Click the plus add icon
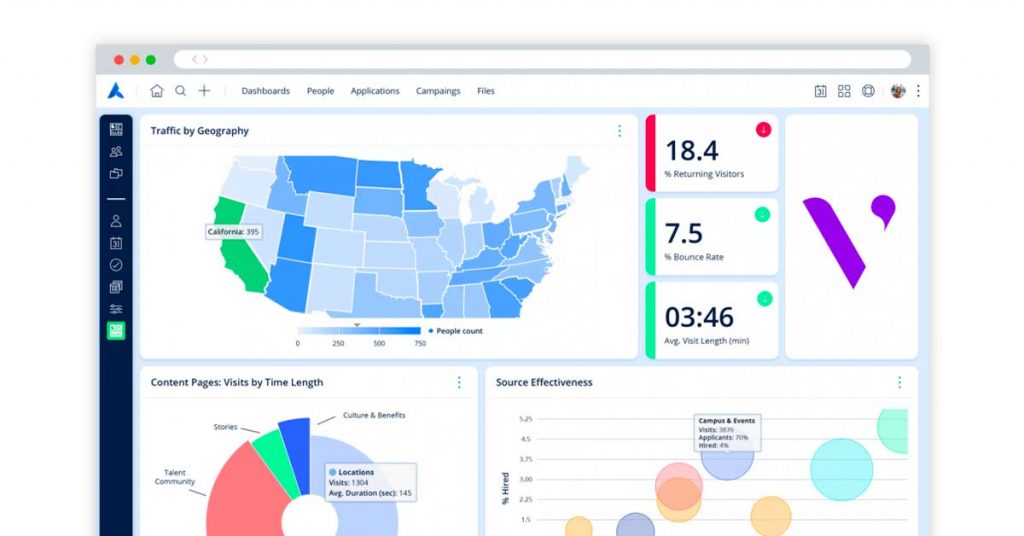Screen dimensions: 1024x536 tap(204, 91)
